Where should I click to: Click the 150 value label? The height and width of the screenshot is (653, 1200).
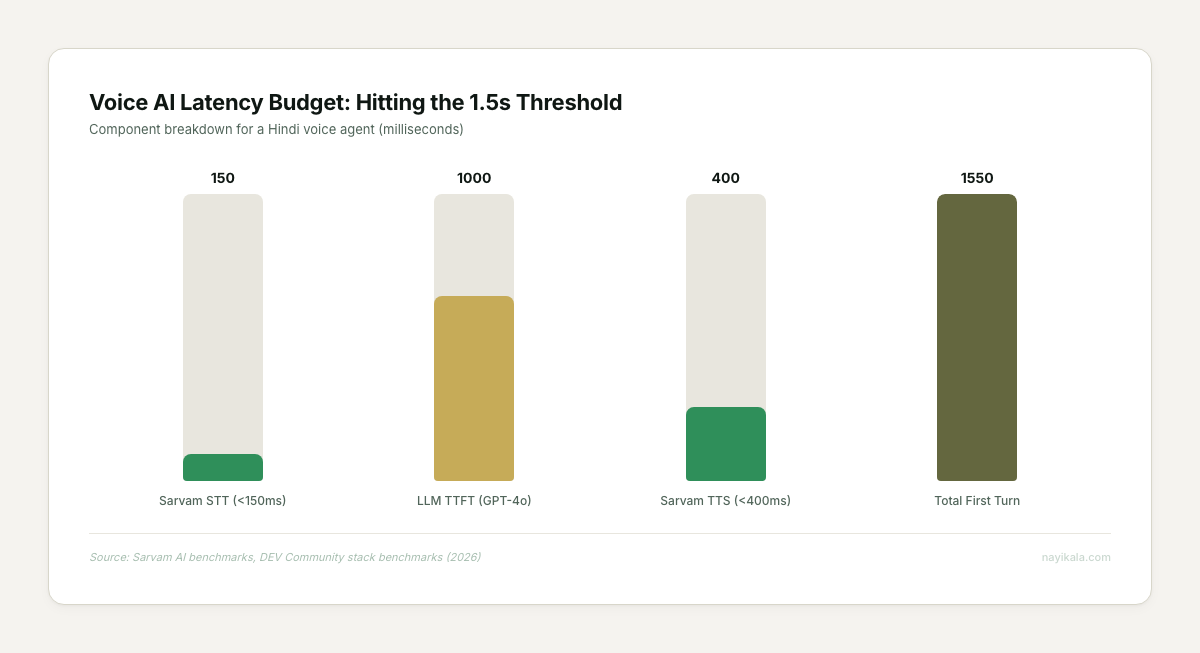tap(223, 178)
